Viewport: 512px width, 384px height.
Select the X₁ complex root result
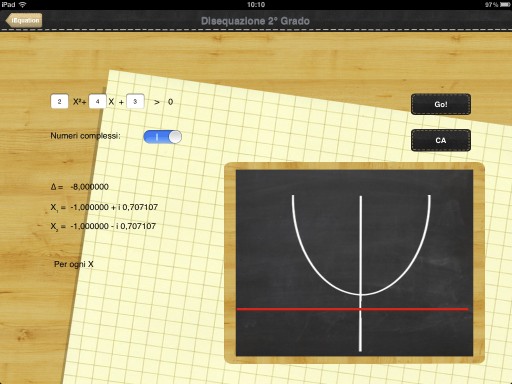pyautogui.click(x=104, y=207)
